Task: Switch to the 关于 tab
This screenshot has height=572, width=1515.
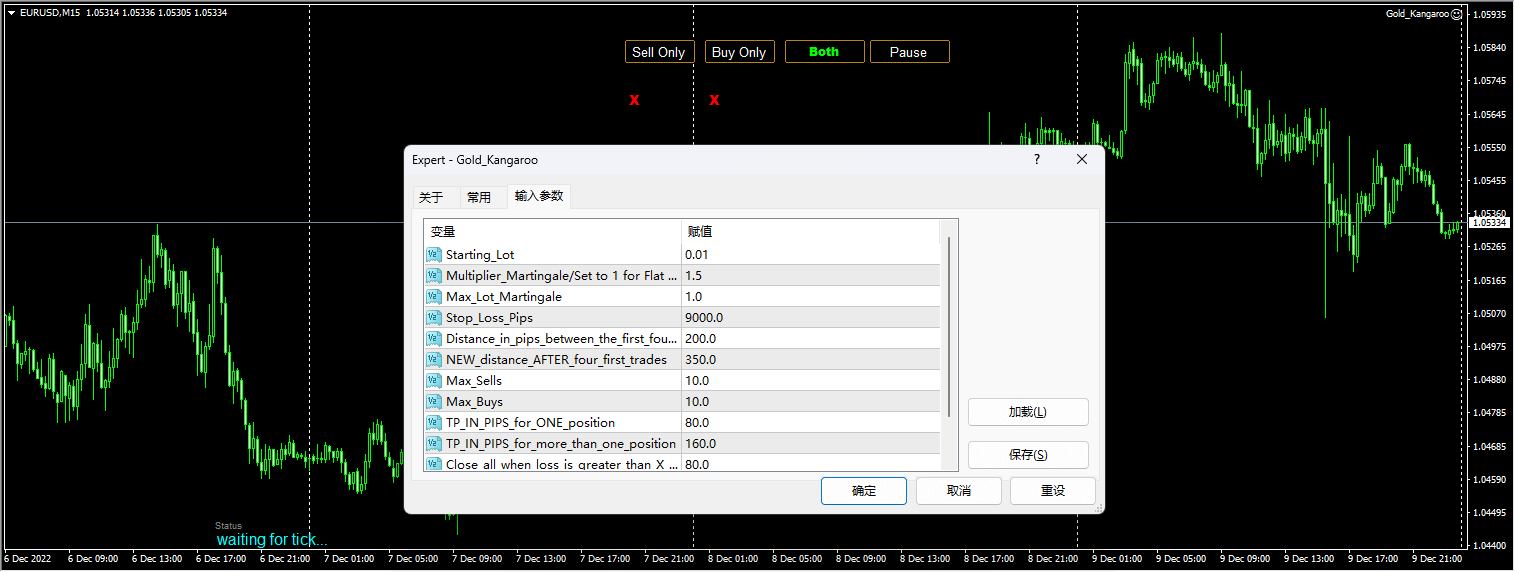Action: click(431, 197)
